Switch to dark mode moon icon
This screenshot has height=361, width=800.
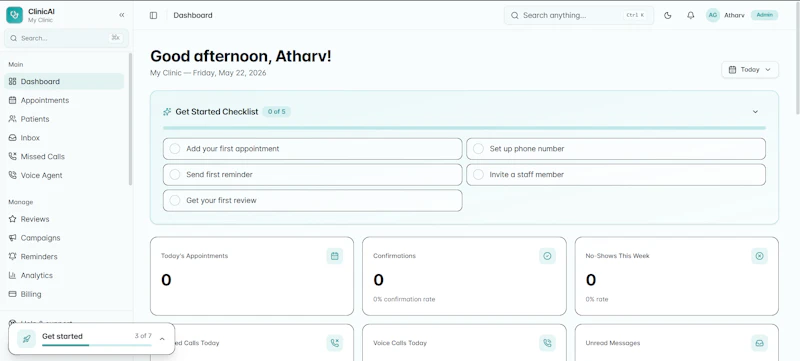point(667,15)
